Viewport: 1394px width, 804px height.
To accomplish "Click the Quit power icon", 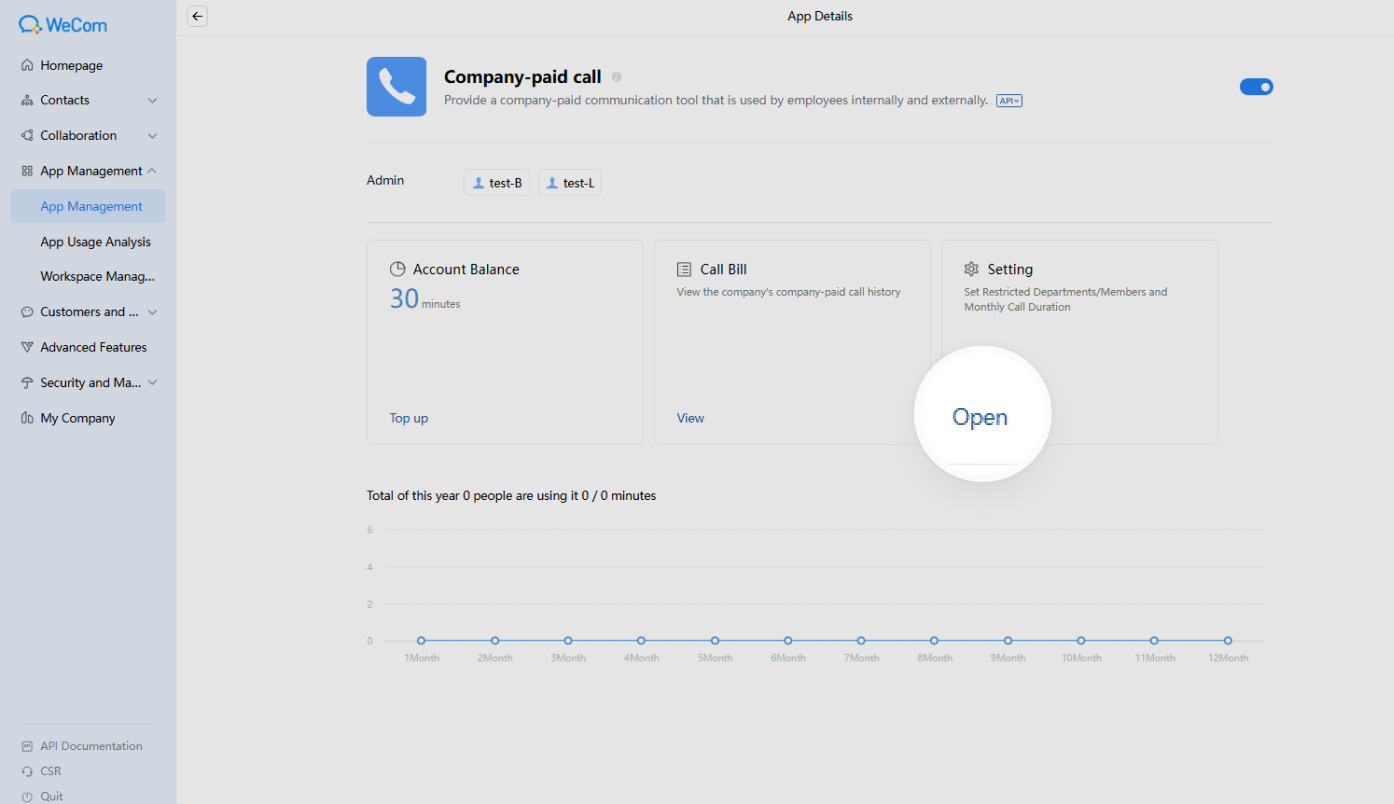I will click(x=27, y=797).
